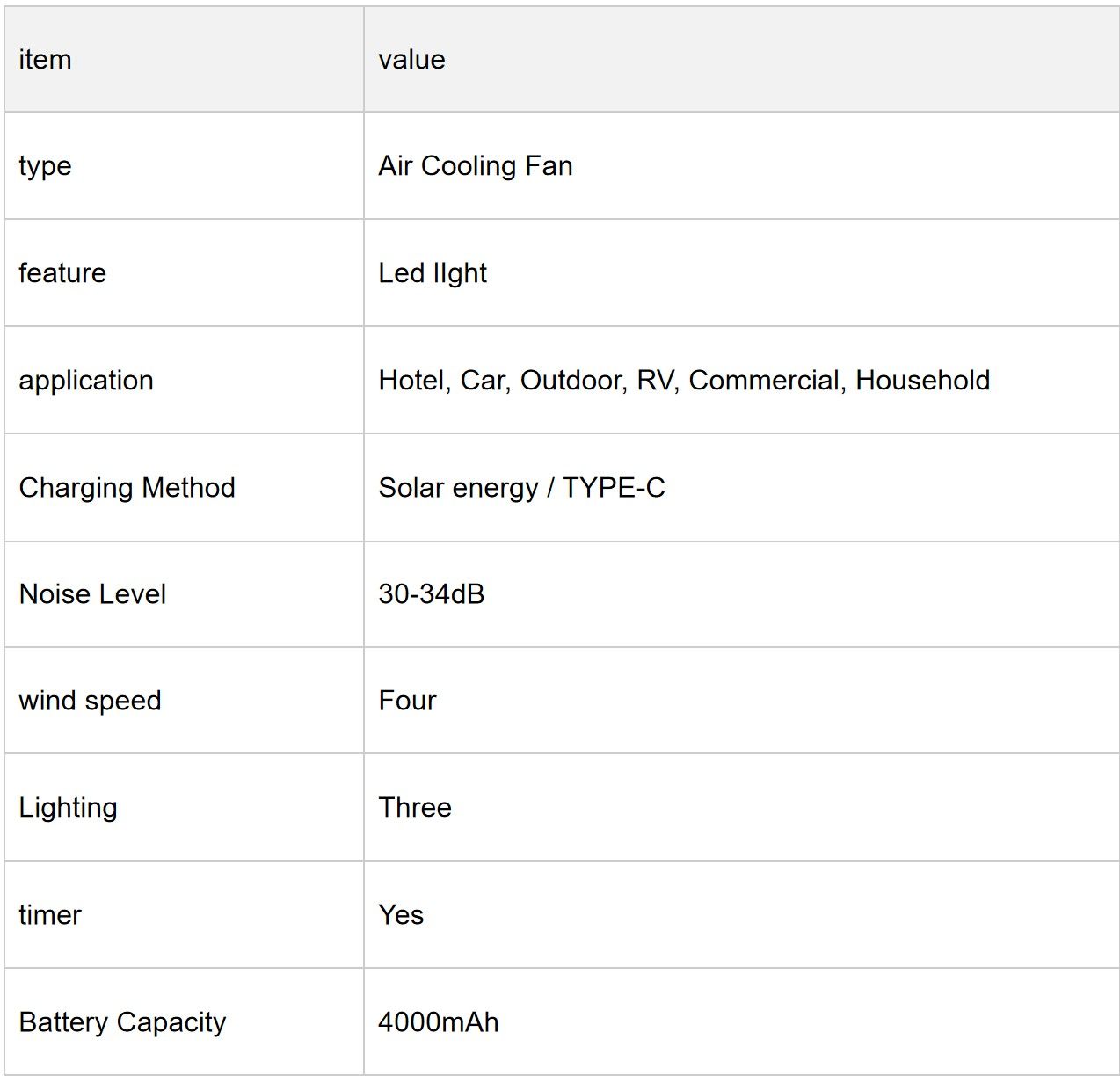This screenshot has height=1076, width=1120.
Task: Click 'Solar energy / TYPE-C' value
Action: coord(521,488)
